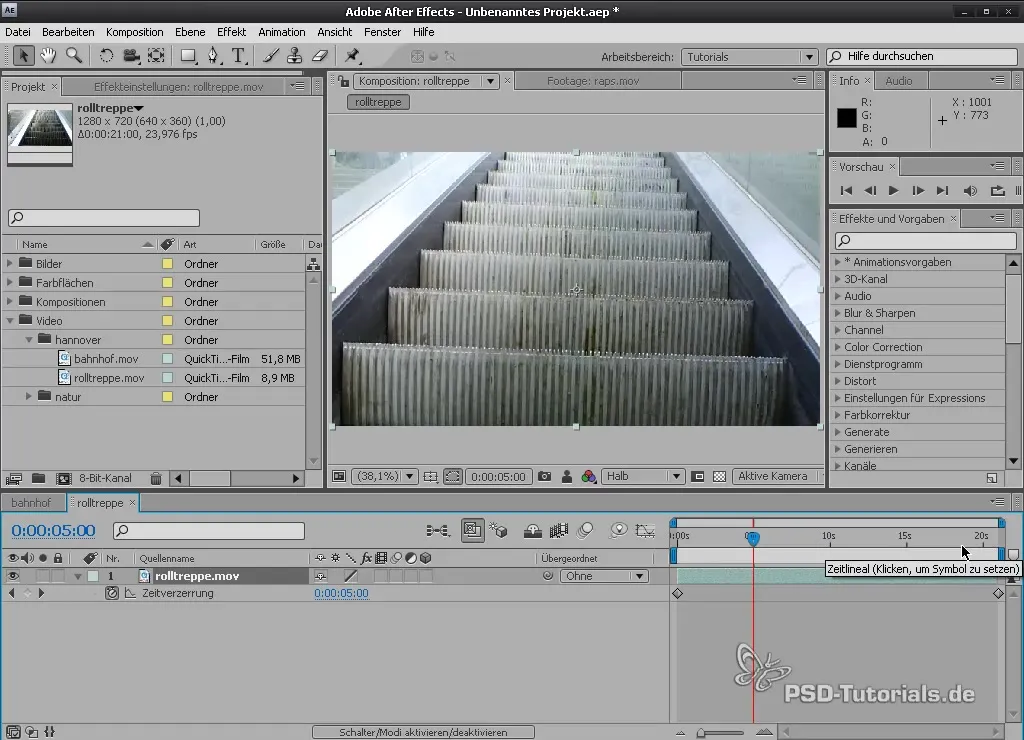Show channel options via RGB circles icon
1024x740 pixels.
pos(588,477)
